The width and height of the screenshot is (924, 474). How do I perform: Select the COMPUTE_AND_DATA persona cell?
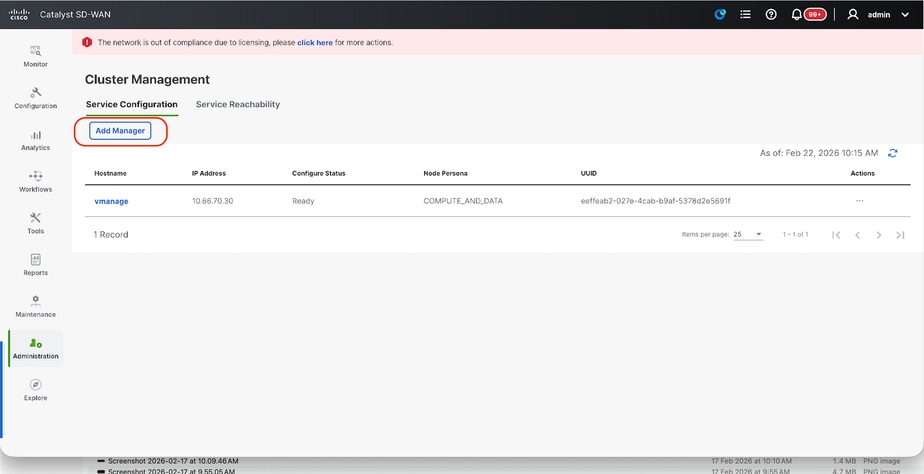click(x=463, y=201)
